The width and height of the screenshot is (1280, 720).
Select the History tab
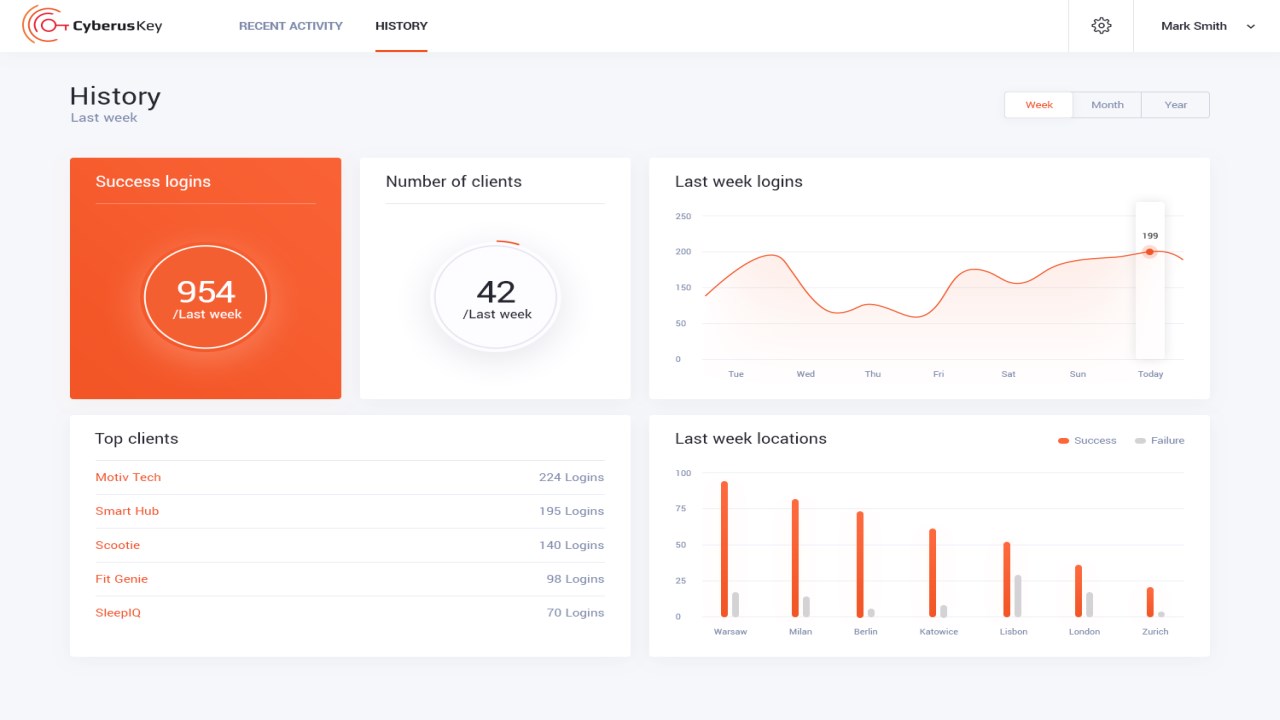pyautogui.click(x=400, y=26)
